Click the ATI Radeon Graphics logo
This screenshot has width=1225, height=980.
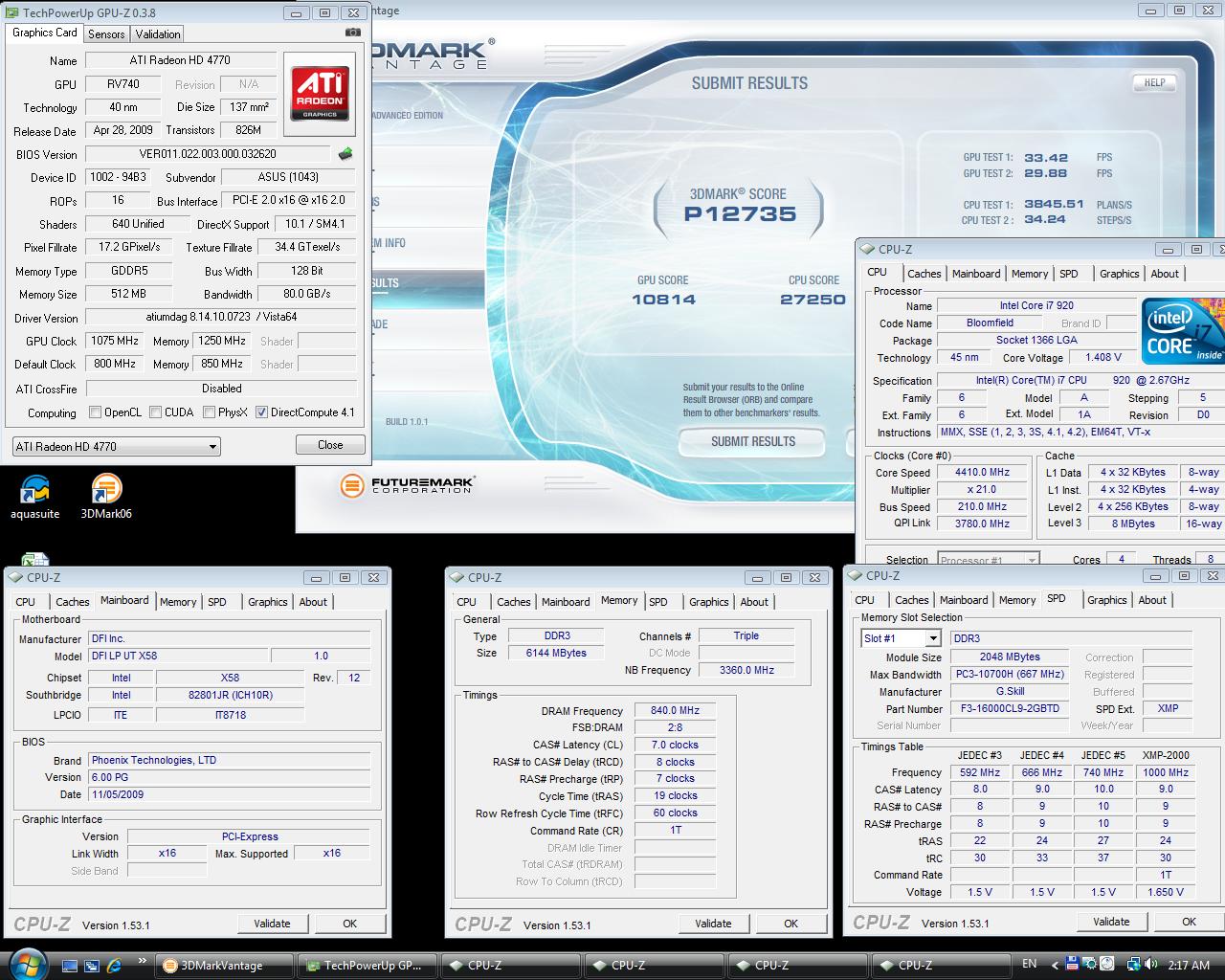coord(320,93)
